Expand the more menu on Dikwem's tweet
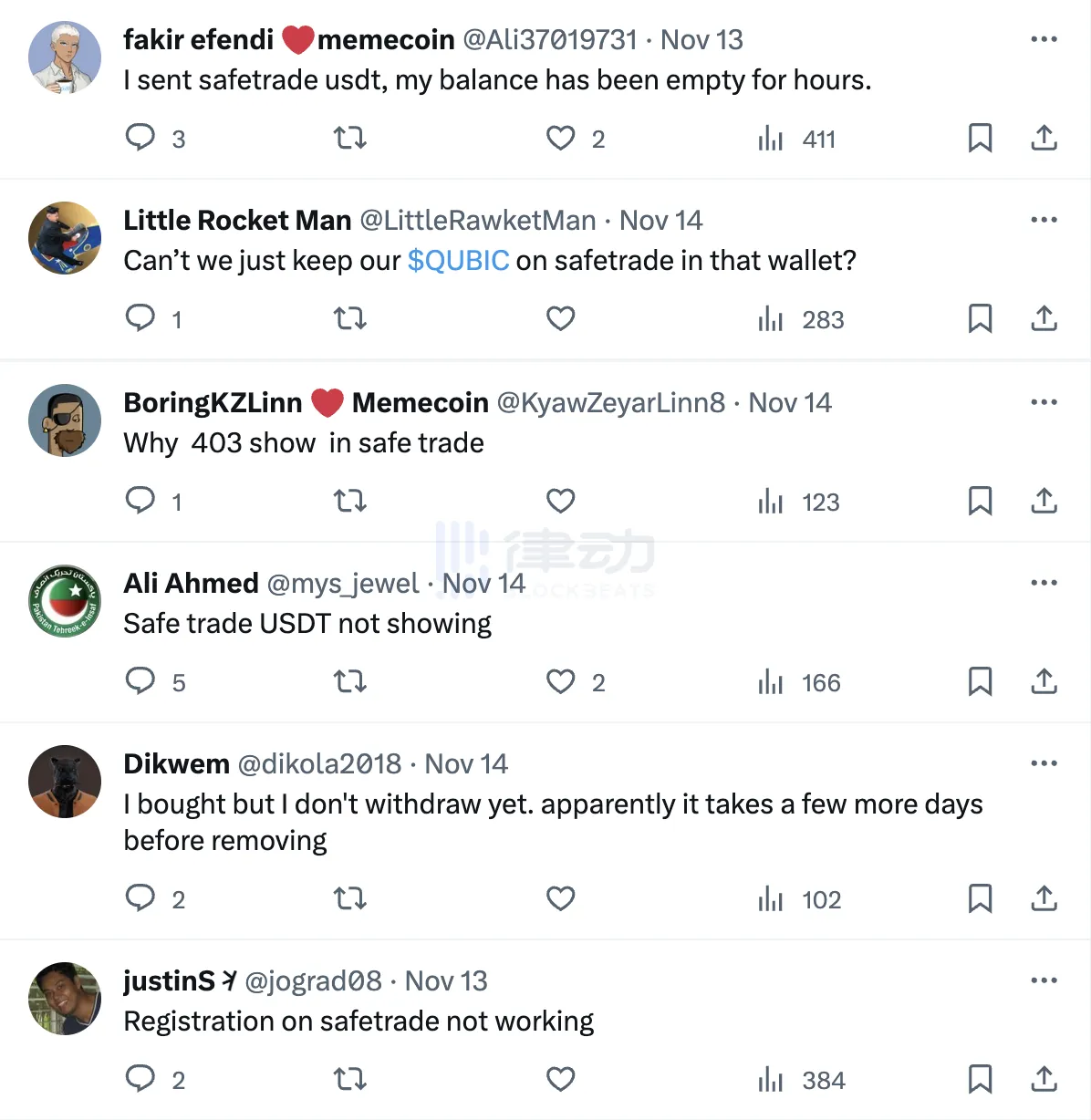 [x=1044, y=763]
